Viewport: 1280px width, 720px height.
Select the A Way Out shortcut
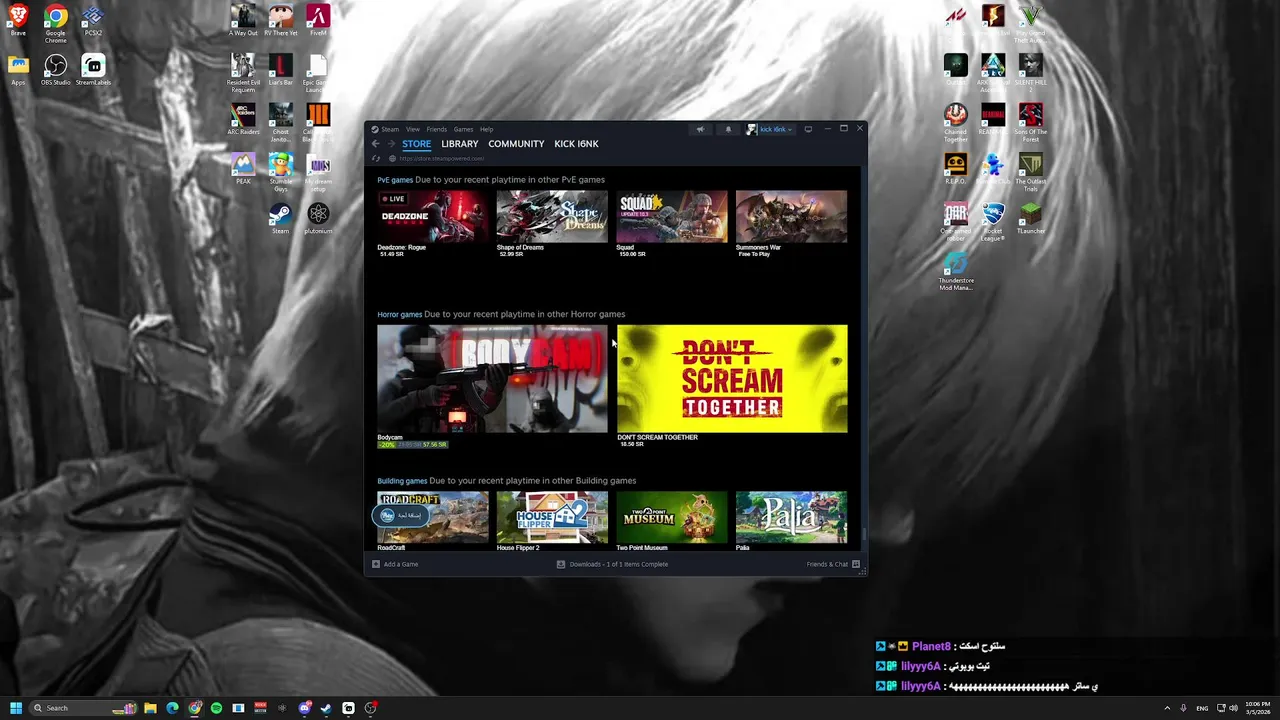[x=243, y=21]
